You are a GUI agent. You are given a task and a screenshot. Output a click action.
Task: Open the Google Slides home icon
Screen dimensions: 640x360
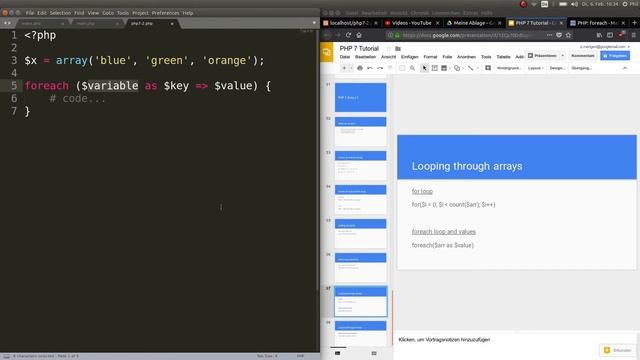click(327, 52)
